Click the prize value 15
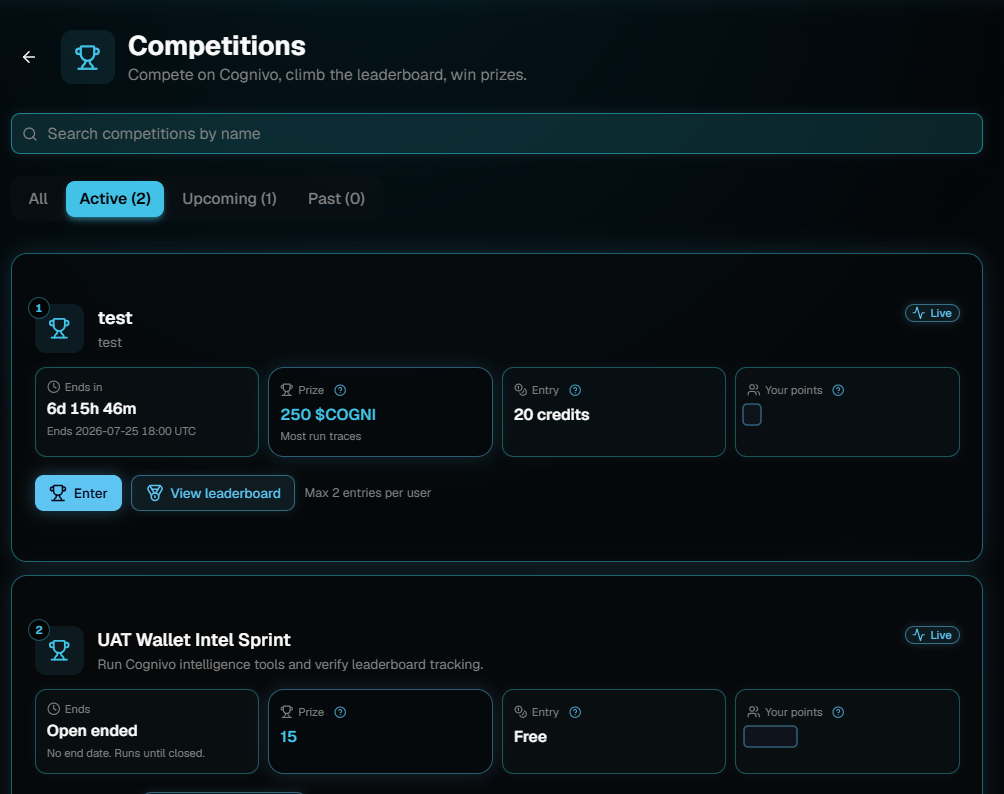Viewport: 1004px width, 794px height. (288, 736)
